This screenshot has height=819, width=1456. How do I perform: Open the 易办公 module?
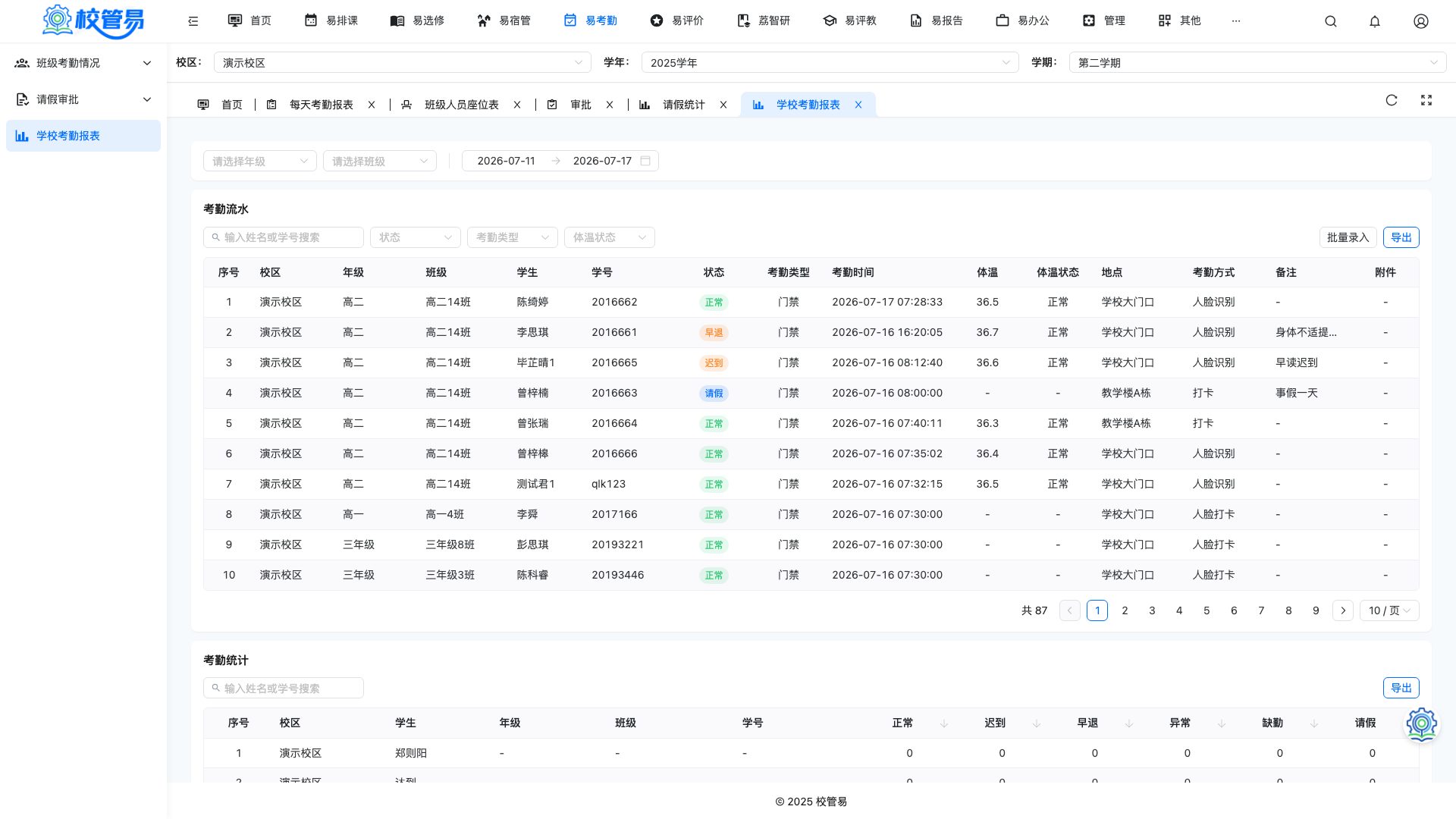click(x=1022, y=21)
